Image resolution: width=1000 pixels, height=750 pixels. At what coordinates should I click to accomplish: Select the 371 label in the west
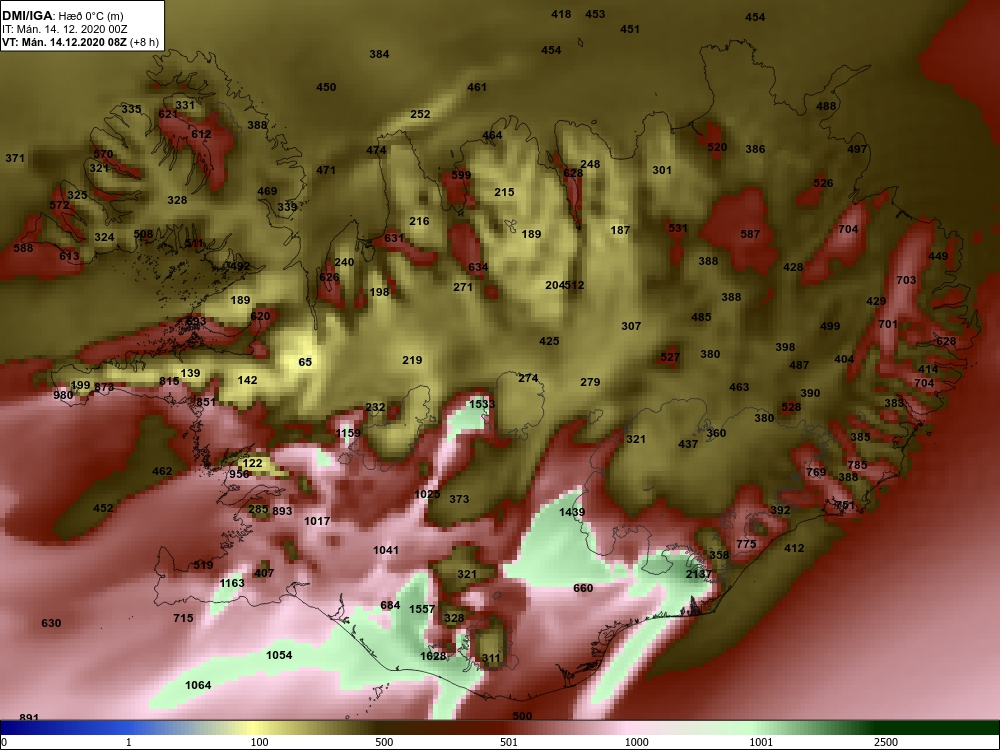point(15,158)
